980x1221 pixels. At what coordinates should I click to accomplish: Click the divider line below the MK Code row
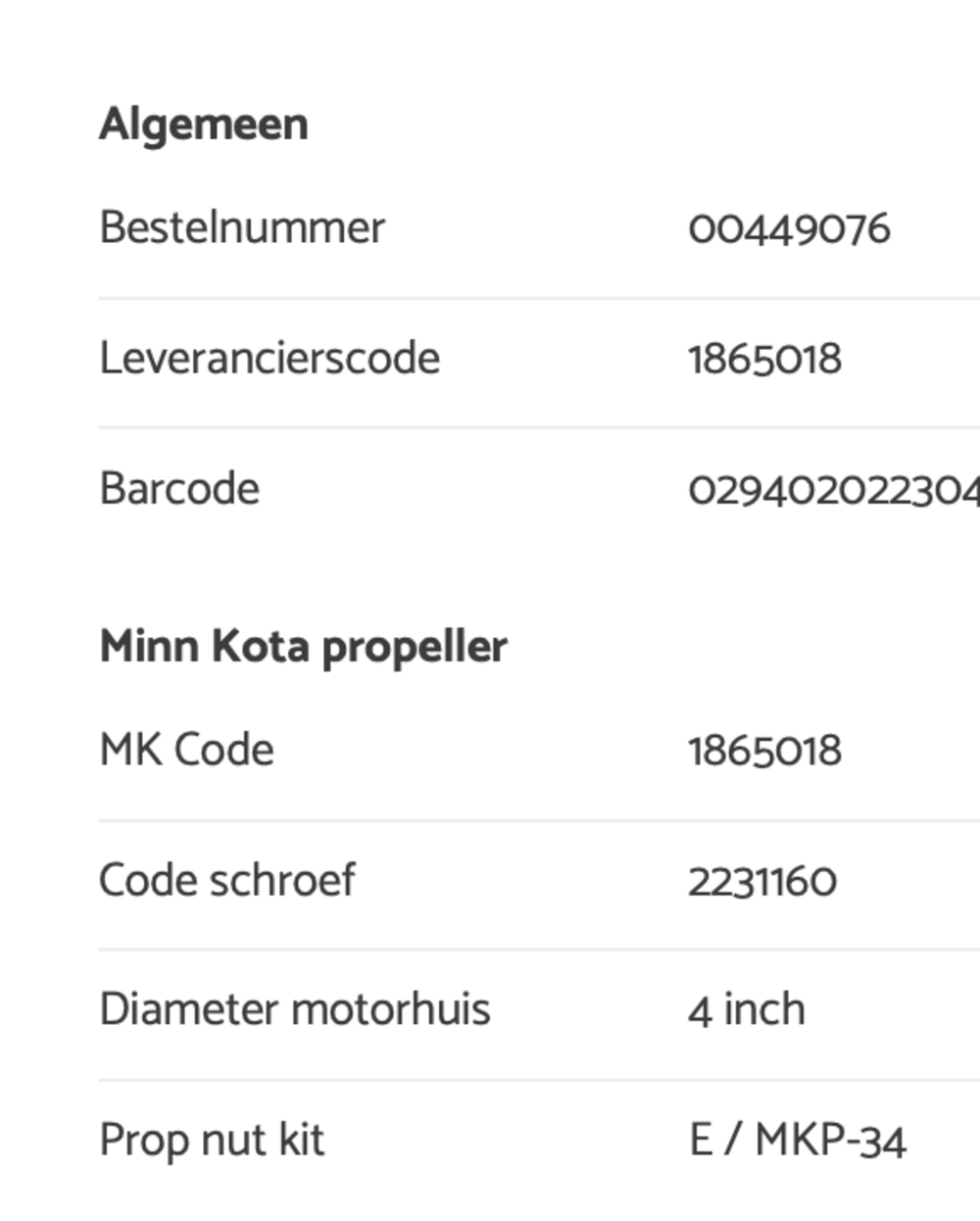coord(539,820)
